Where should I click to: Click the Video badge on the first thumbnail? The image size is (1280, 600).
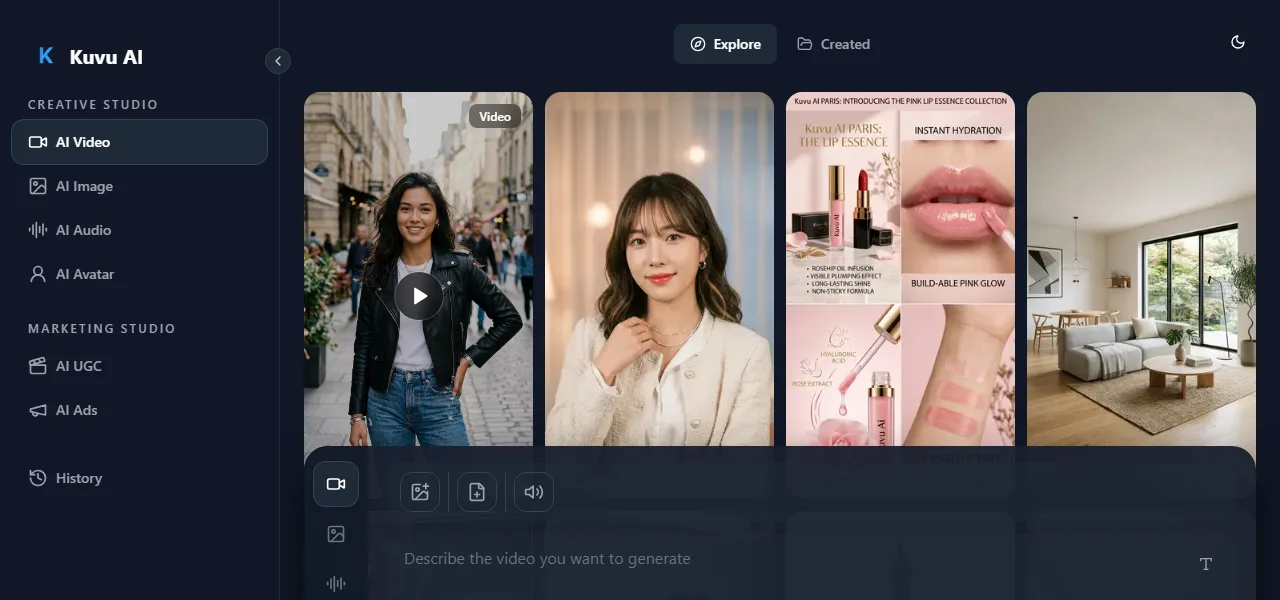point(495,116)
